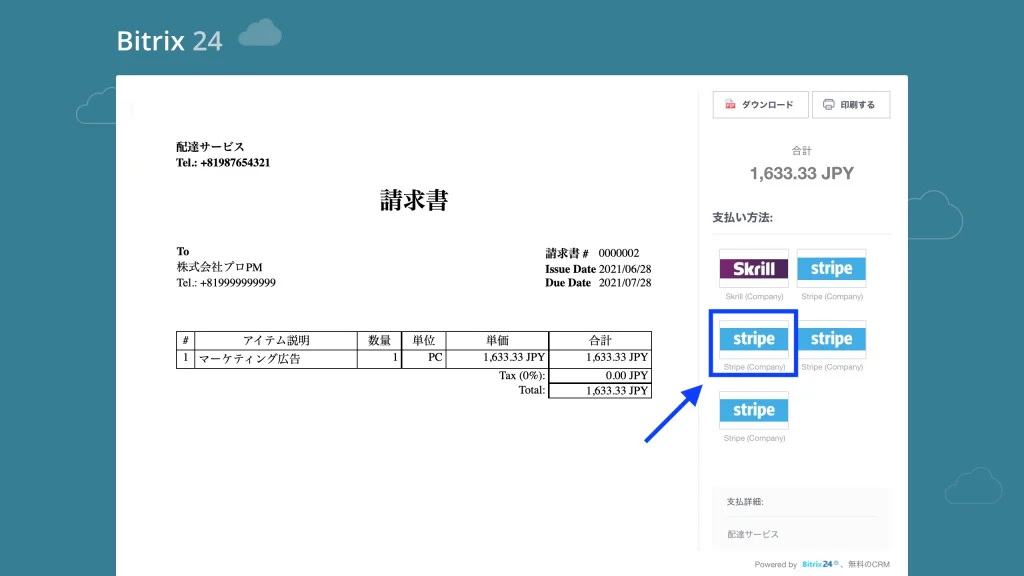Click the 支払詳細 section header

tap(744, 502)
